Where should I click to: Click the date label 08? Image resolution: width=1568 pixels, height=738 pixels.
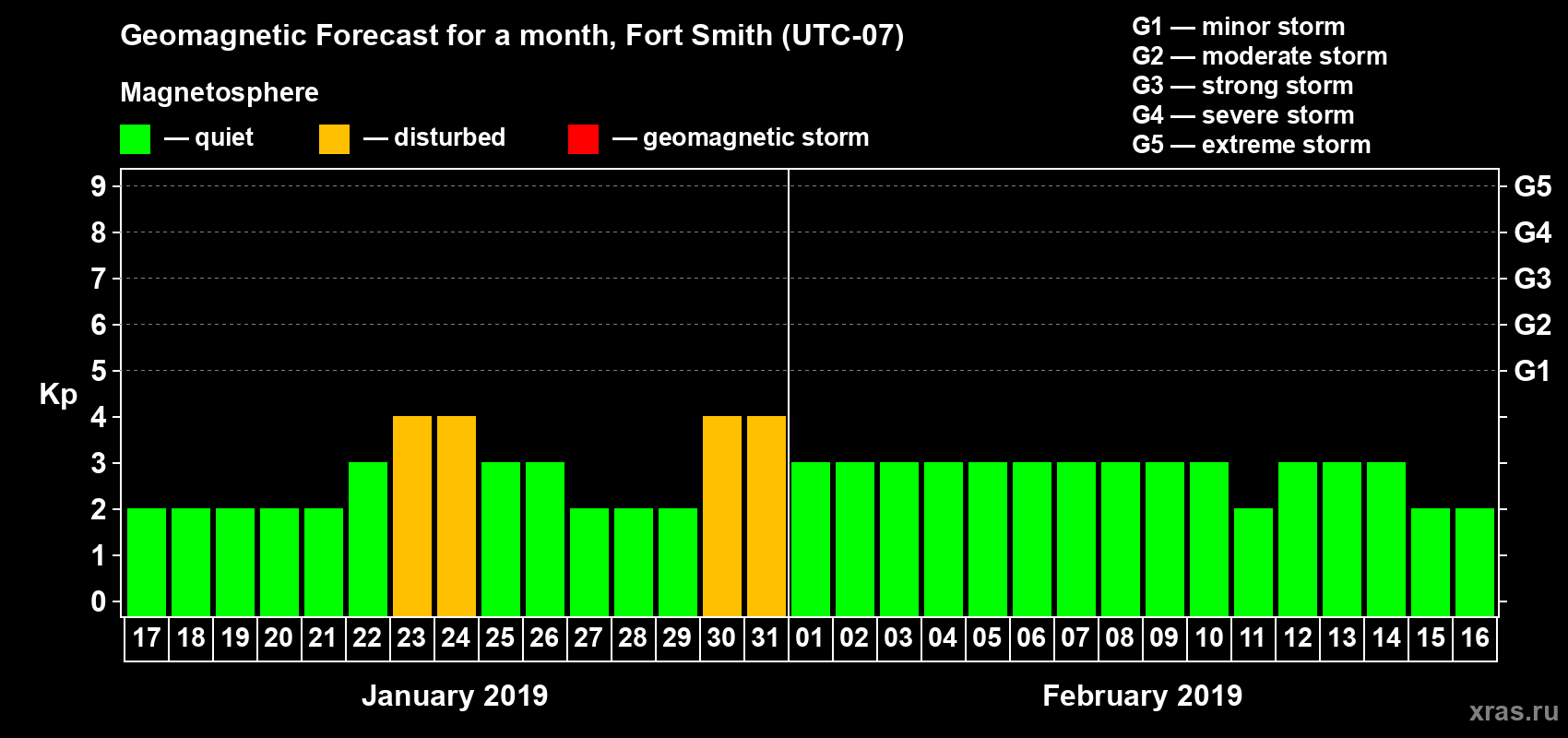click(x=1120, y=637)
